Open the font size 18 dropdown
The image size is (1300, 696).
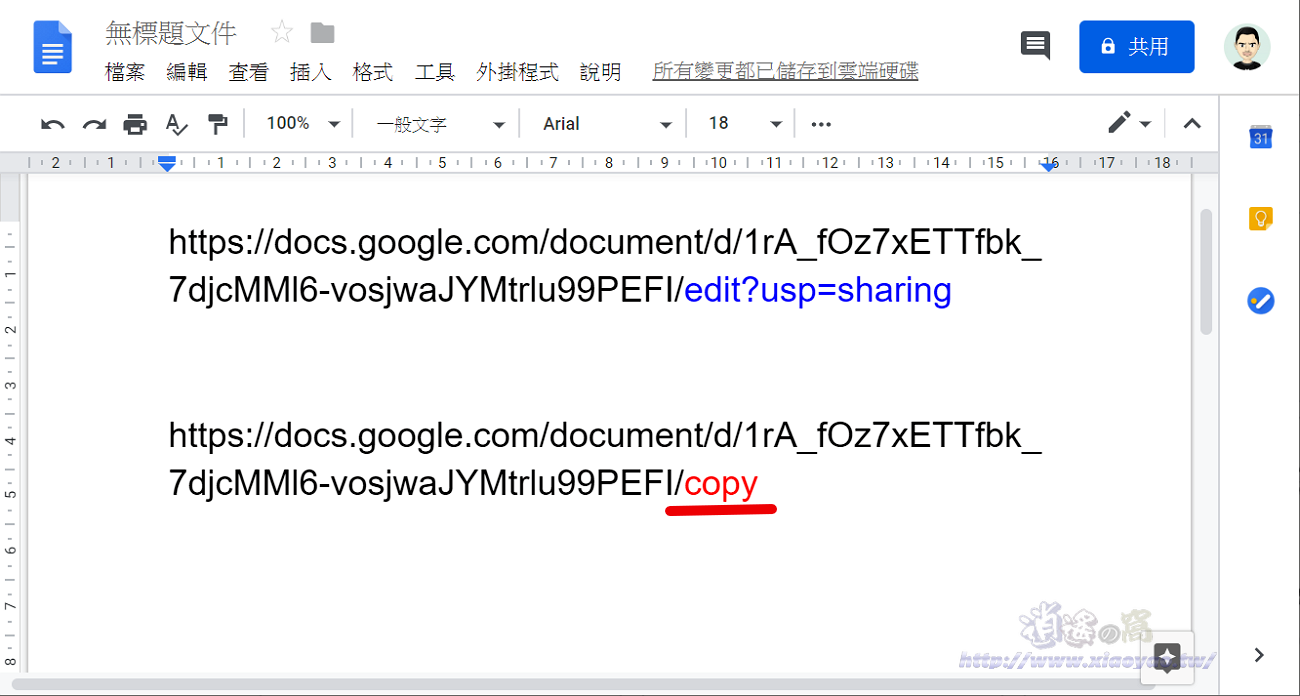tap(745, 124)
